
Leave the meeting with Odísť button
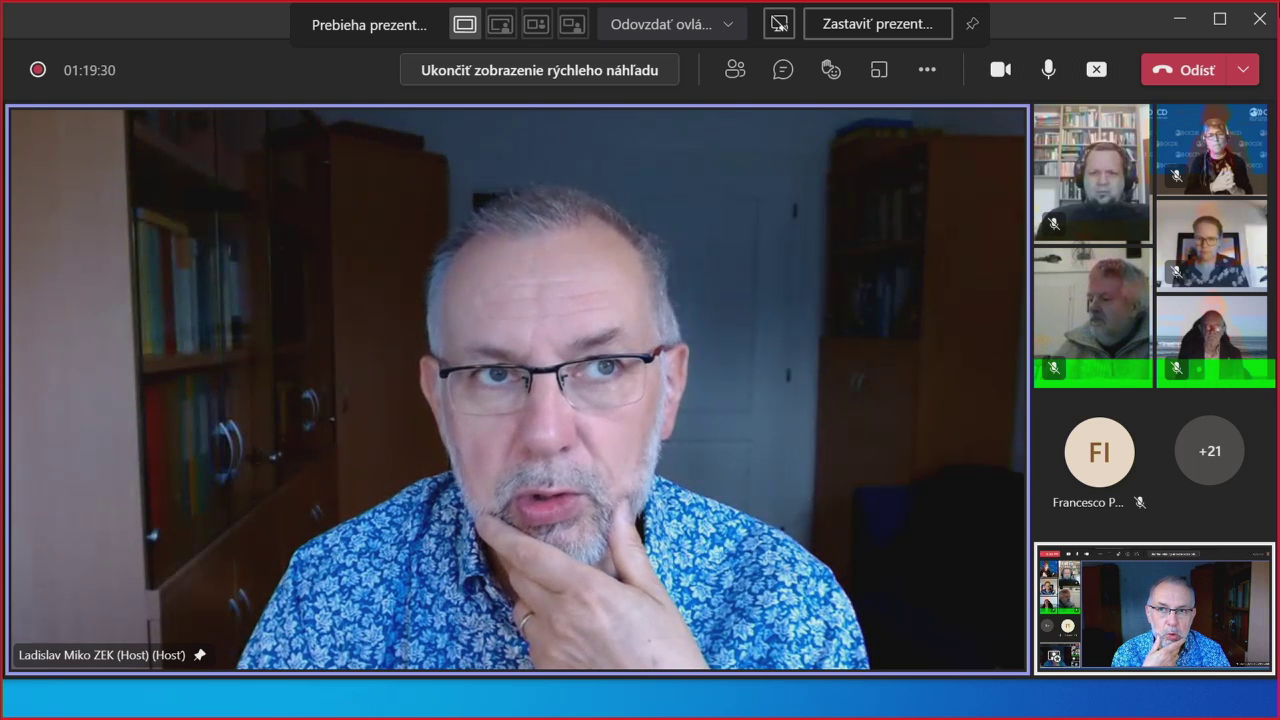(1185, 70)
